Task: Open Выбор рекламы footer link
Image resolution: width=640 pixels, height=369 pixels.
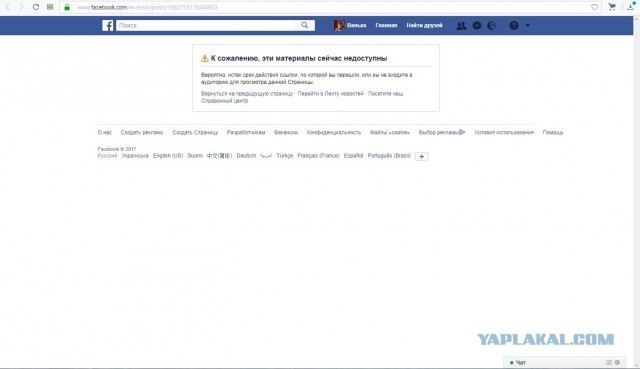Action: pos(442,132)
